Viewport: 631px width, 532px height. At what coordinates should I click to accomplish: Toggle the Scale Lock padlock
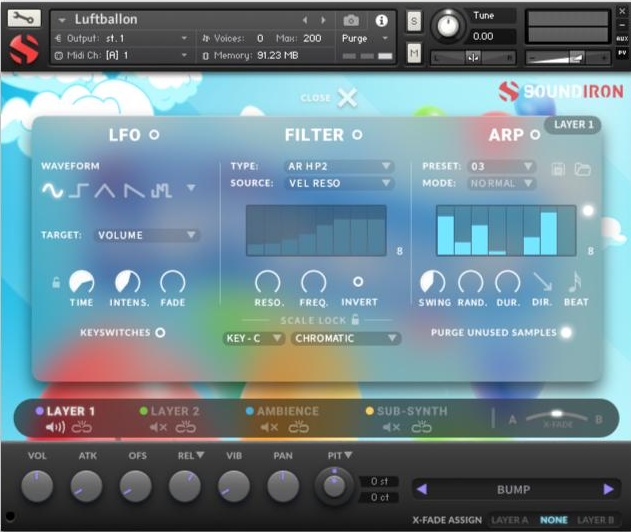click(x=355, y=319)
